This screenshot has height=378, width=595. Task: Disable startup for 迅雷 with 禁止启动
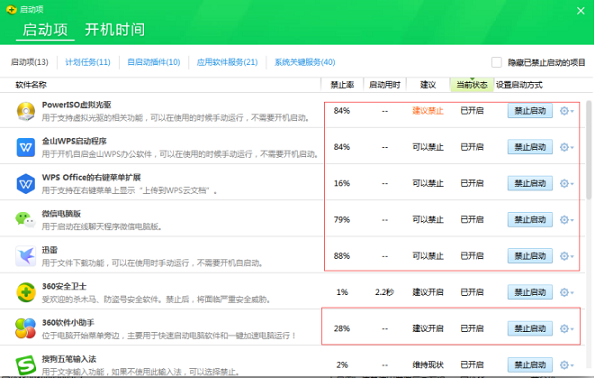pos(530,256)
